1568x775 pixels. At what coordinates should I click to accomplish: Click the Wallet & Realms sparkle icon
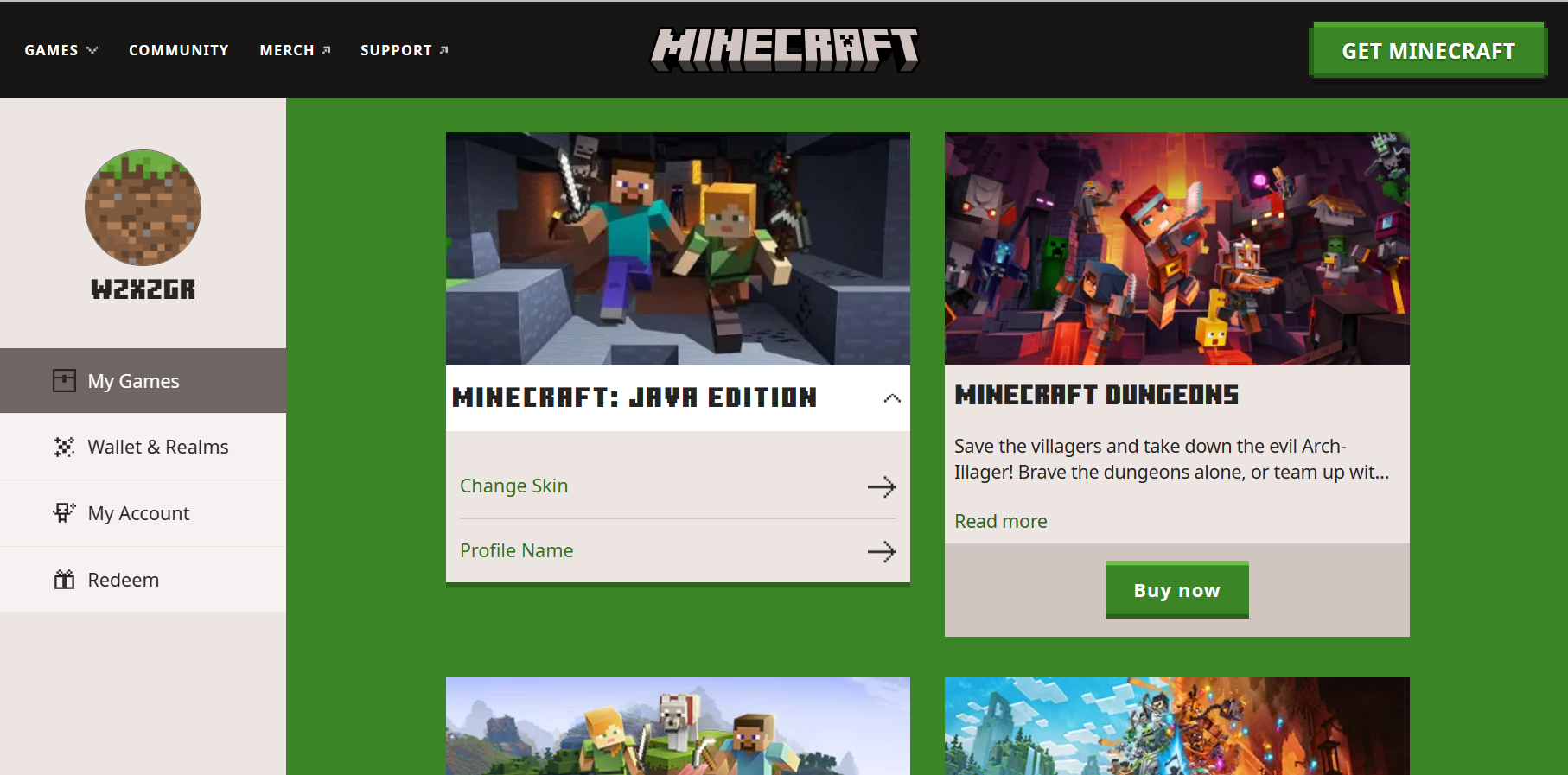(x=64, y=447)
